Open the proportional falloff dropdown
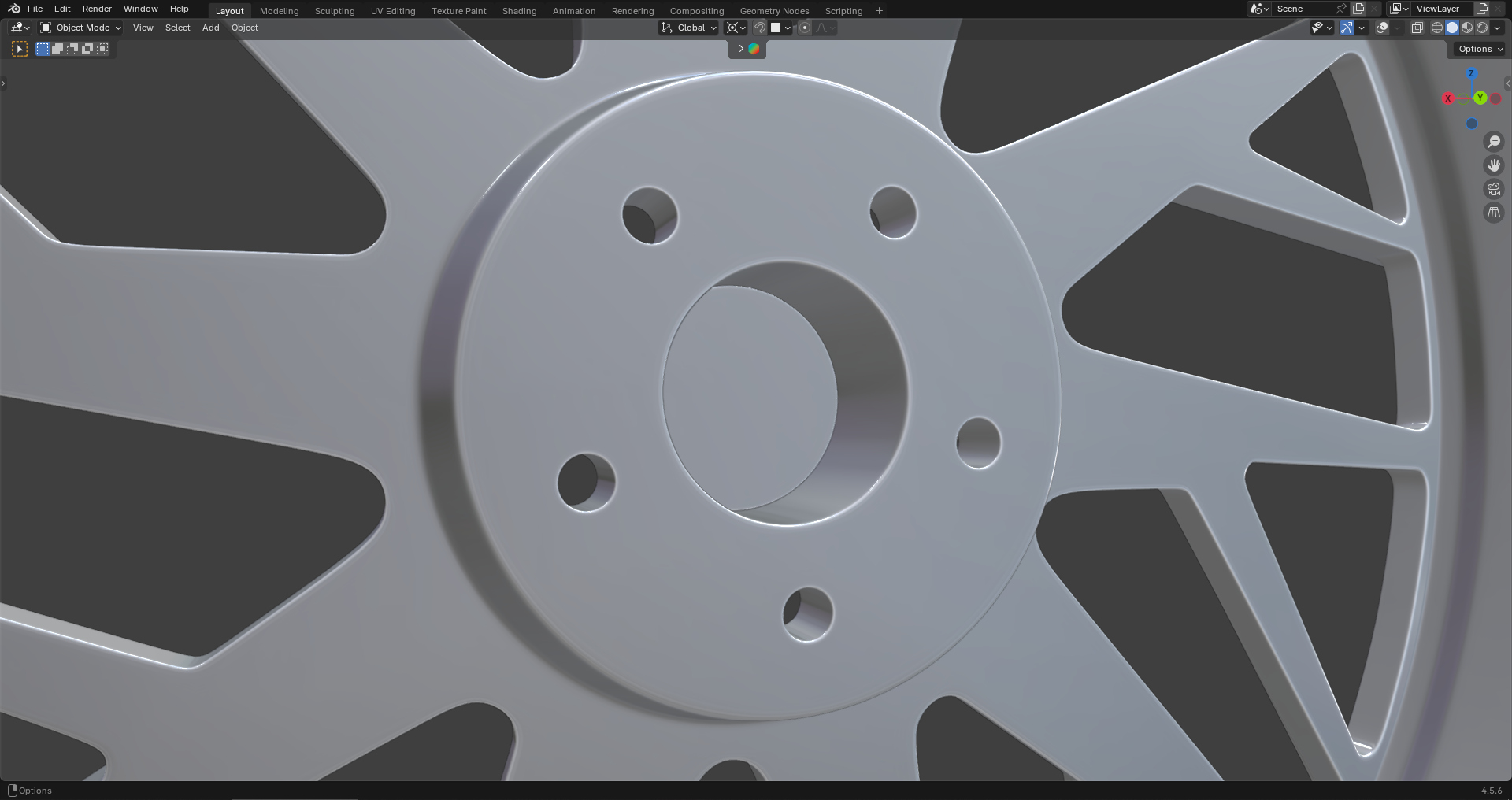Screen dimensions: 1512x800 (x=825, y=28)
